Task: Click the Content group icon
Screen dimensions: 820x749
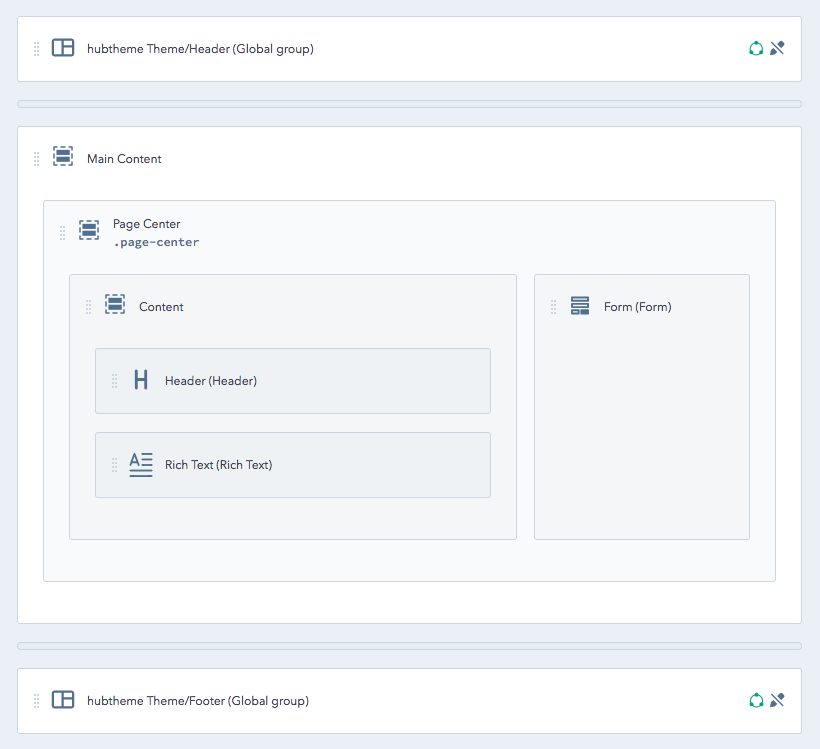Action: pos(115,304)
